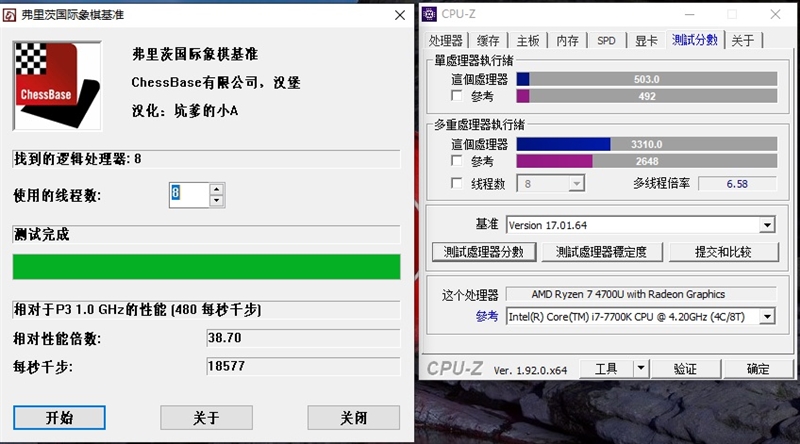This screenshot has height=444, width=800.
Task: Click the 关于 button in Fritz benchmark
Action: [x=206, y=418]
